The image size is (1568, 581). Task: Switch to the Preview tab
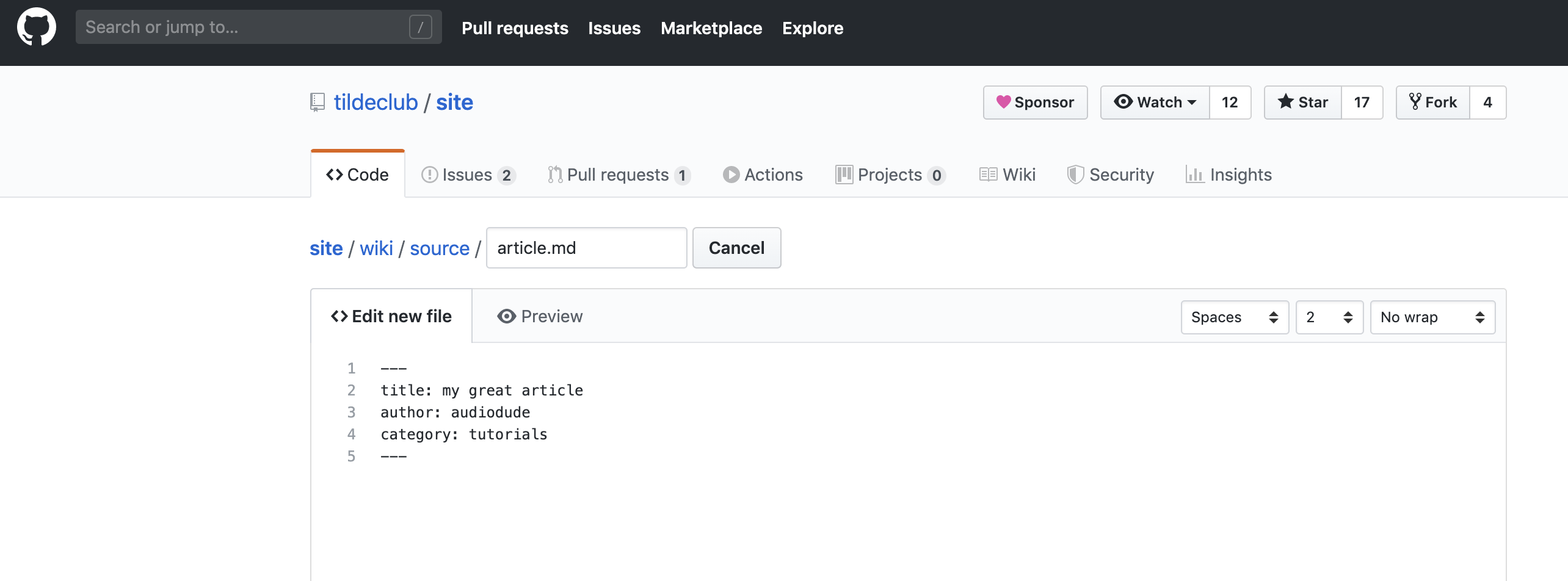click(540, 316)
